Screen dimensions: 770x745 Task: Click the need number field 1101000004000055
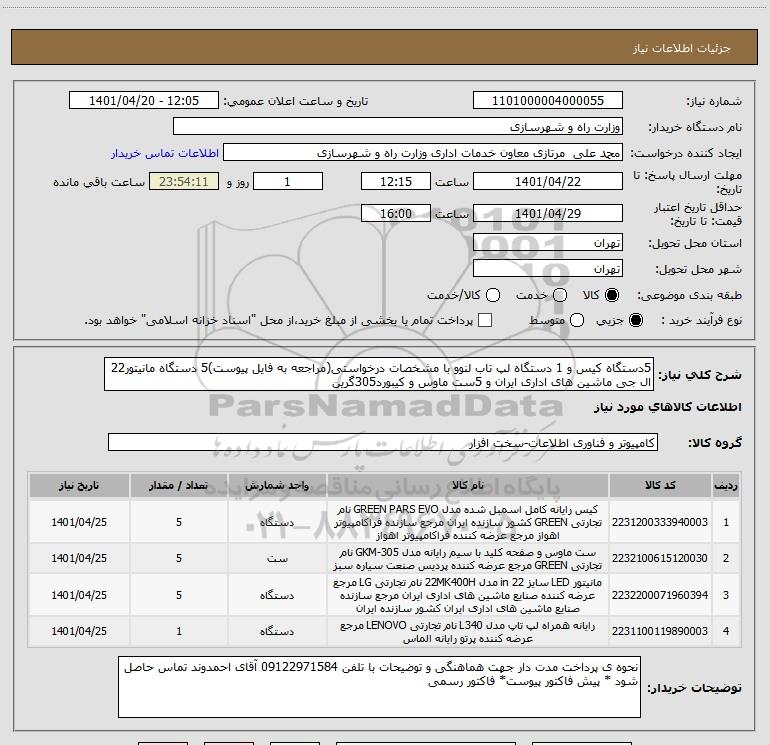tap(548, 101)
